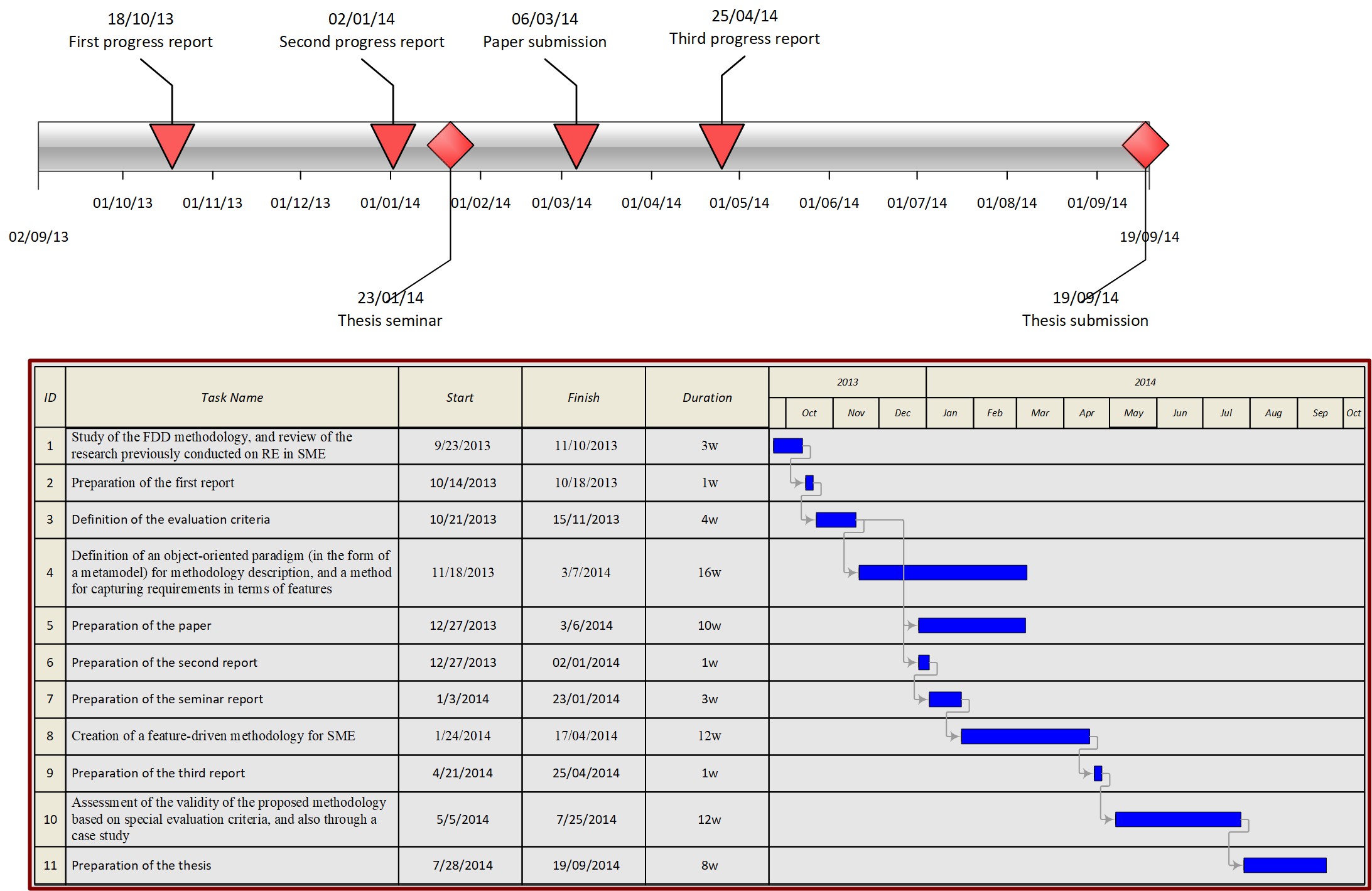Image resolution: width=1372 pixels, height=891 pixels.
Task: Click the Thesis seminar diamond milestone
Action: click(450, 145)
